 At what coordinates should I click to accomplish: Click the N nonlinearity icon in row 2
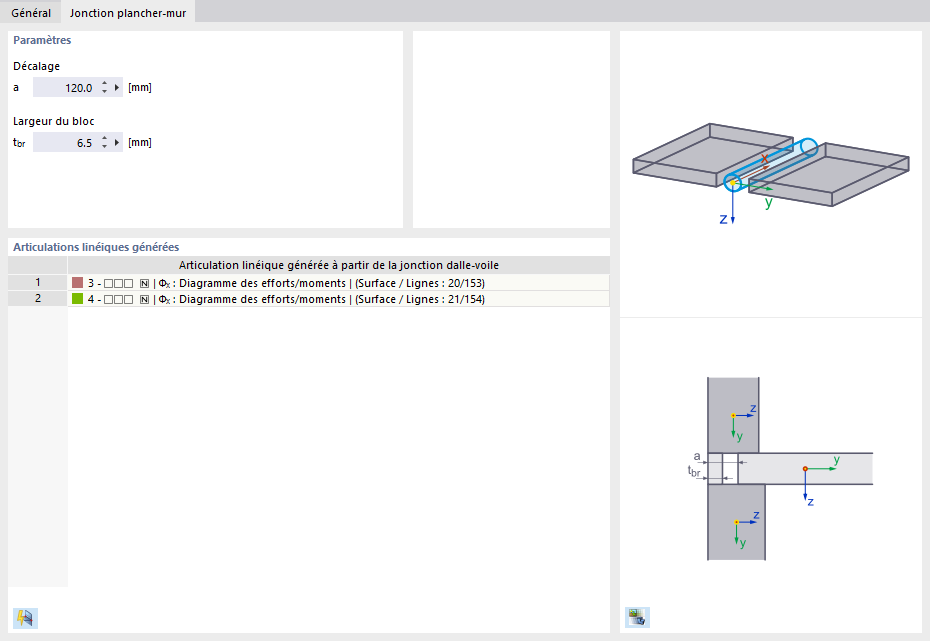pos(144,299)
